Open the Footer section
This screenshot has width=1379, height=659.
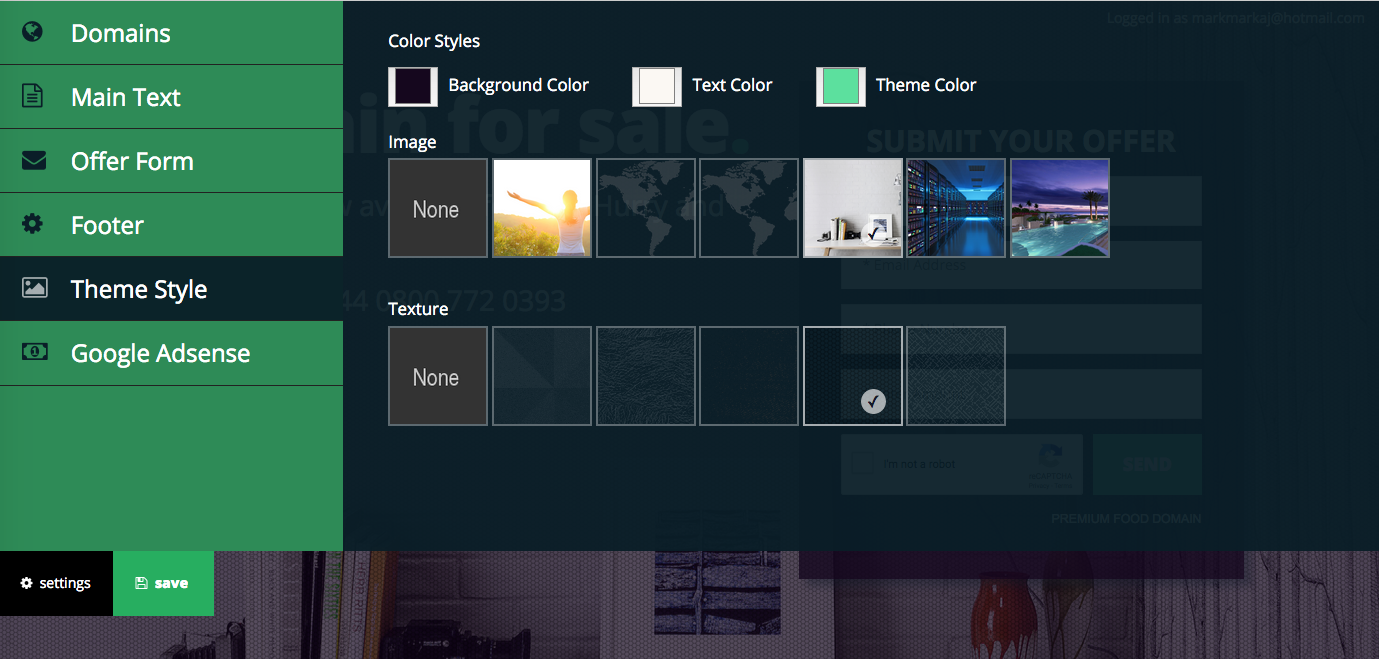171,225
